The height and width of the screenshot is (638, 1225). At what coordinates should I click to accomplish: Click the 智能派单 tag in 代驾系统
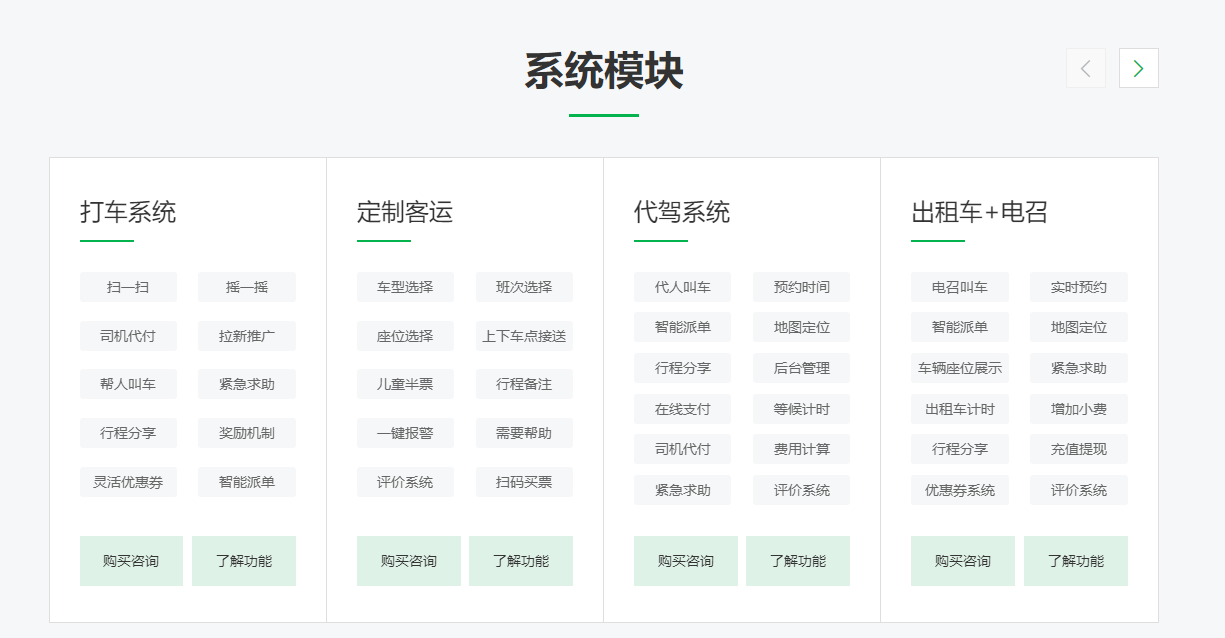coord(682,327)
